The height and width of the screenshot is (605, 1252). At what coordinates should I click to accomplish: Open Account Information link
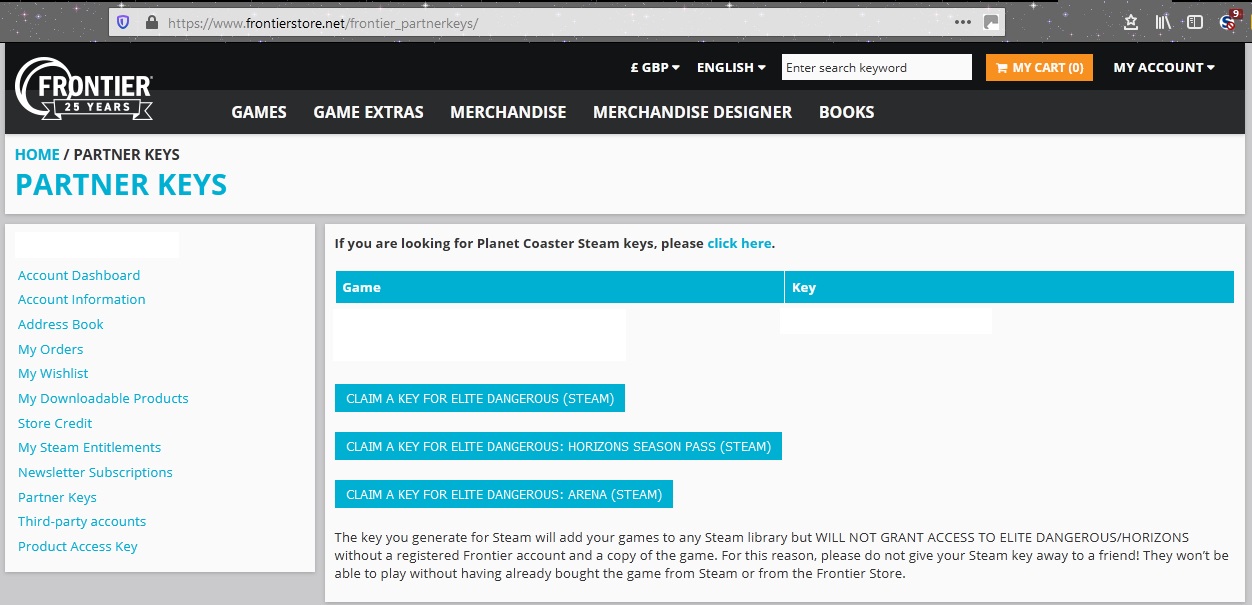82,299
